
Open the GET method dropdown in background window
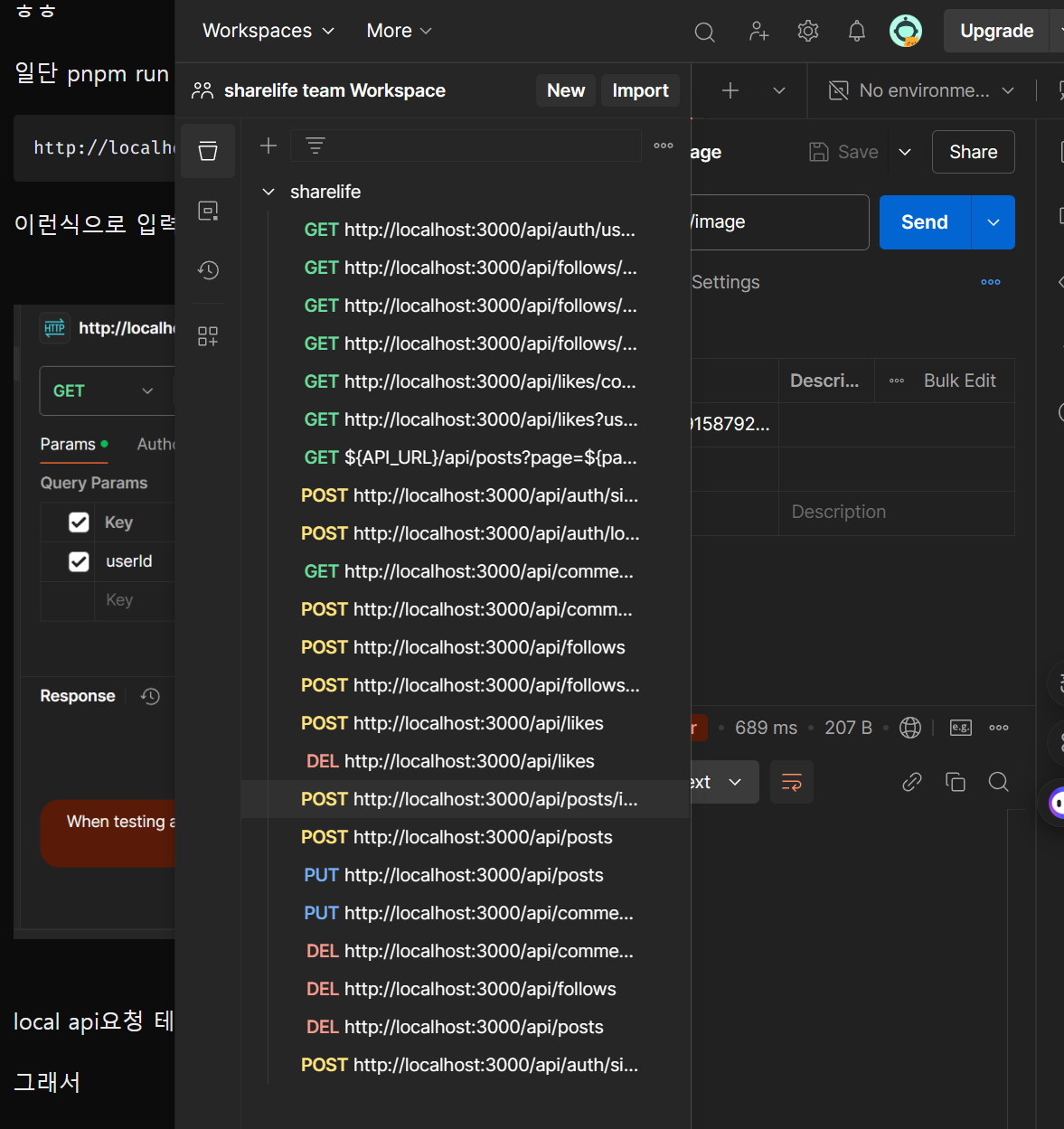click(107, 390)
